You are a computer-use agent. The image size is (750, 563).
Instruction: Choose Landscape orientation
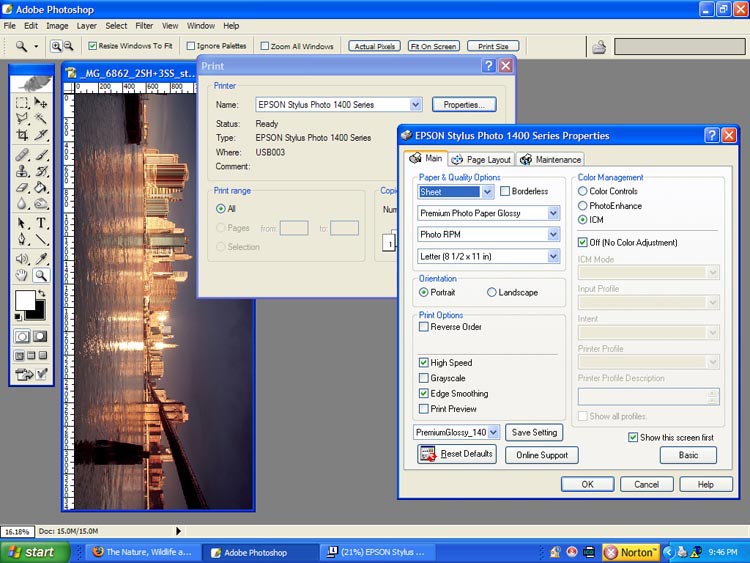(x=492, y=292)
